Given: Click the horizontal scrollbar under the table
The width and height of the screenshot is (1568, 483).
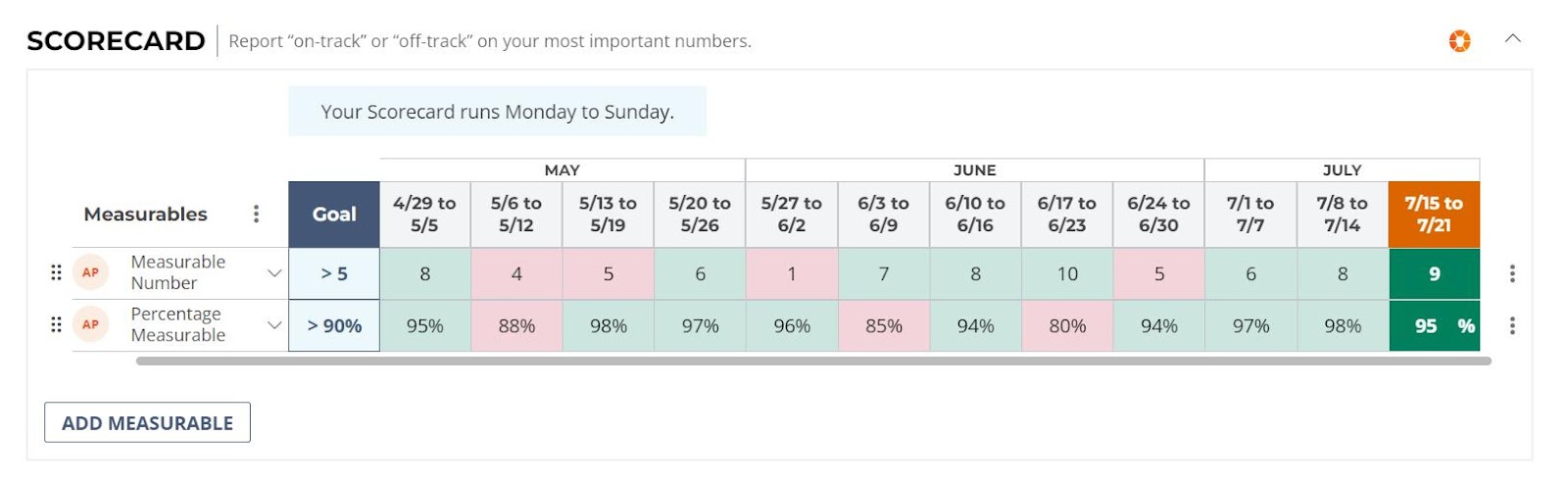Looking at the screenshot, I should click(x=813, y=361).
